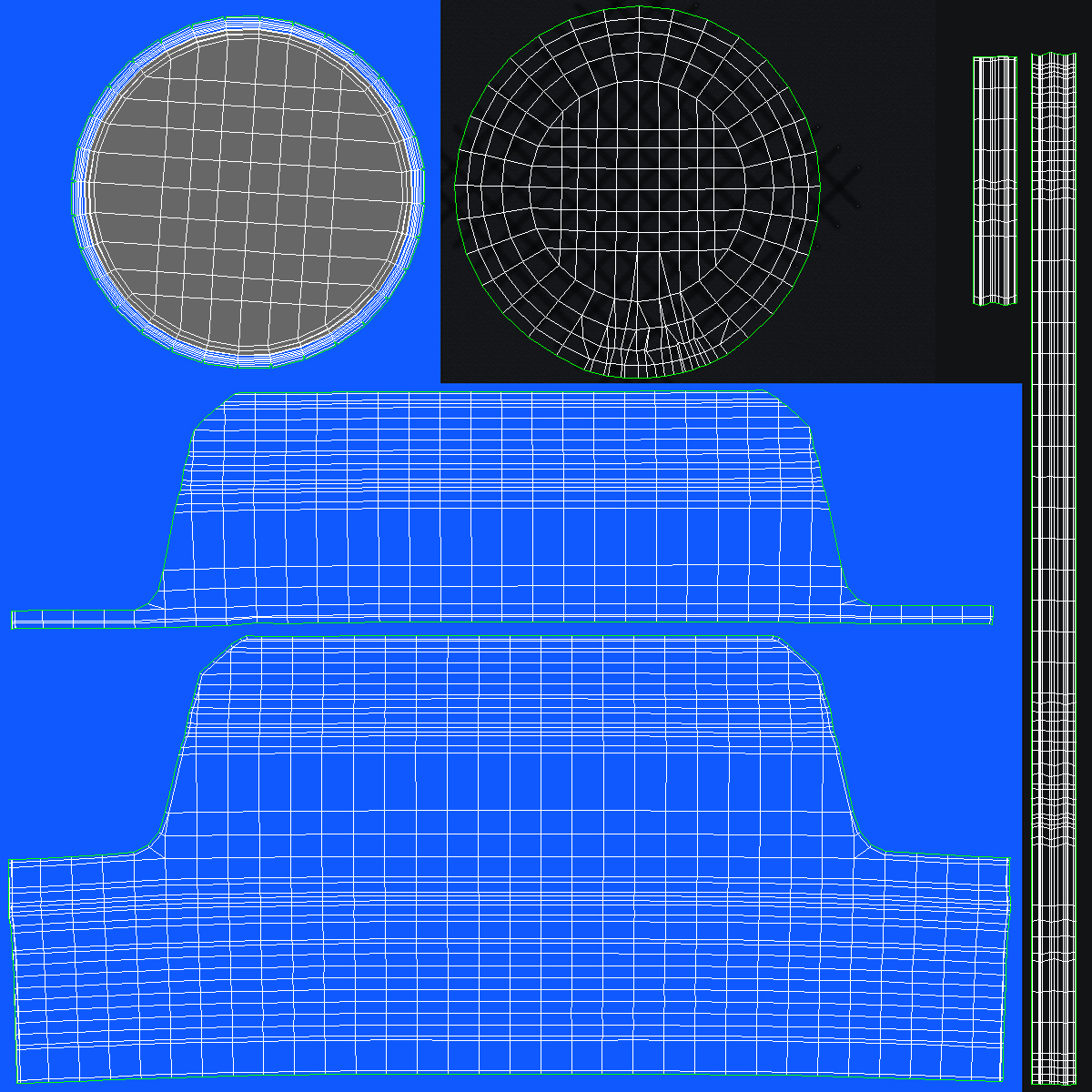The image size is (1092, 1092).
Task: Select the tall vertical UV strip spanning full height
Action: point(1053,569)
